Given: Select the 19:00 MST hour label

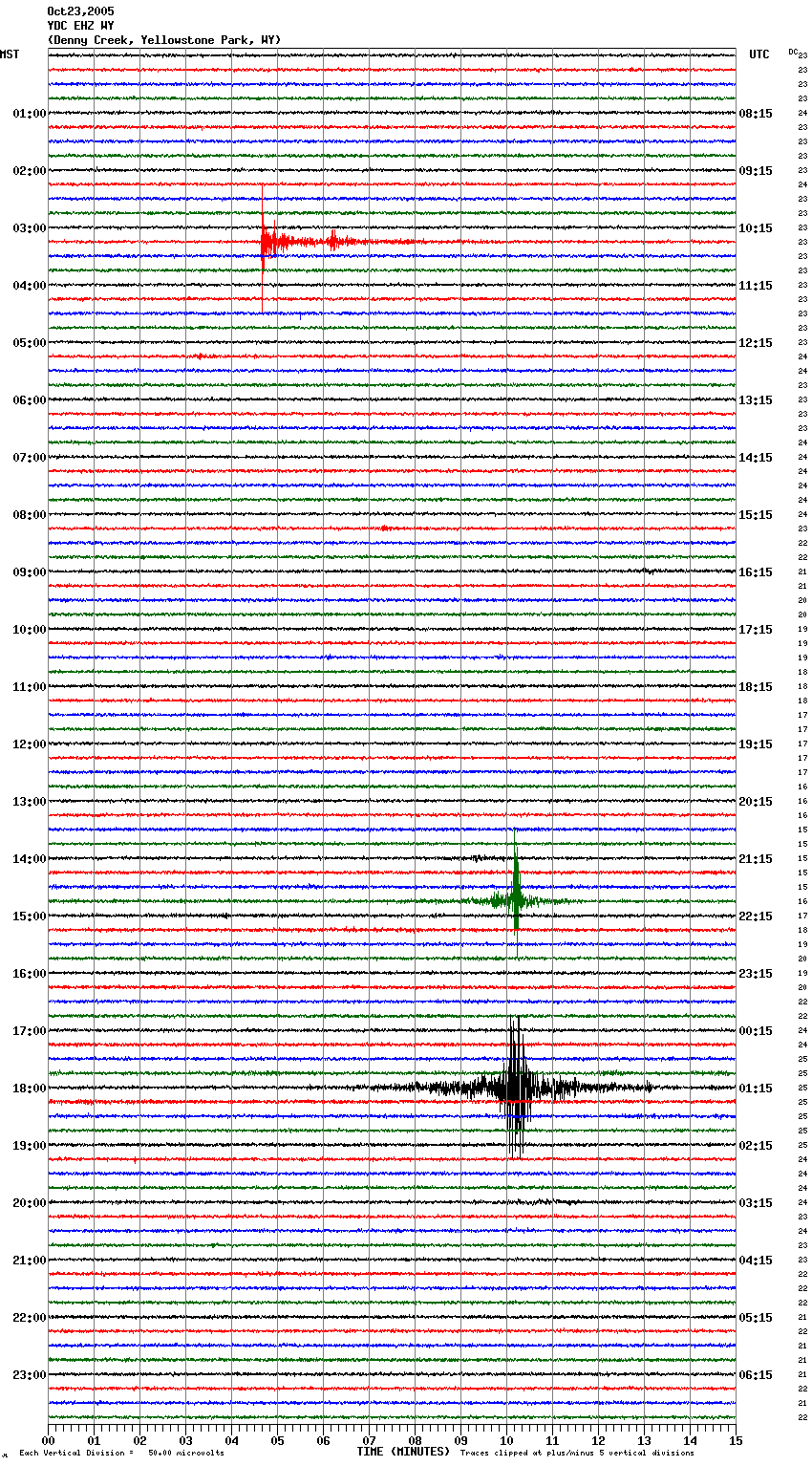Looking at the screenshot, I should coord(30,1146).
